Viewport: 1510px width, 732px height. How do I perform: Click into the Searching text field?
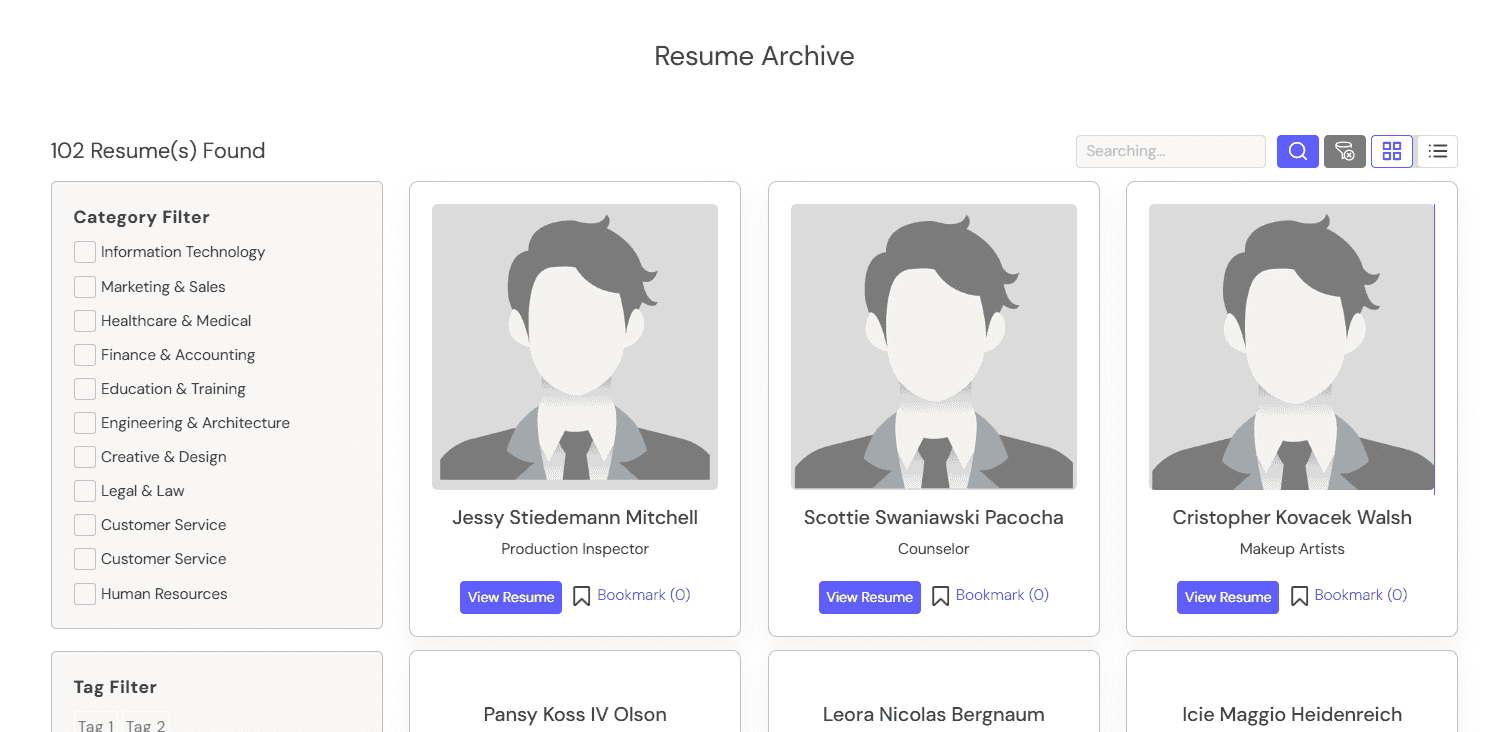(1170, 151)
